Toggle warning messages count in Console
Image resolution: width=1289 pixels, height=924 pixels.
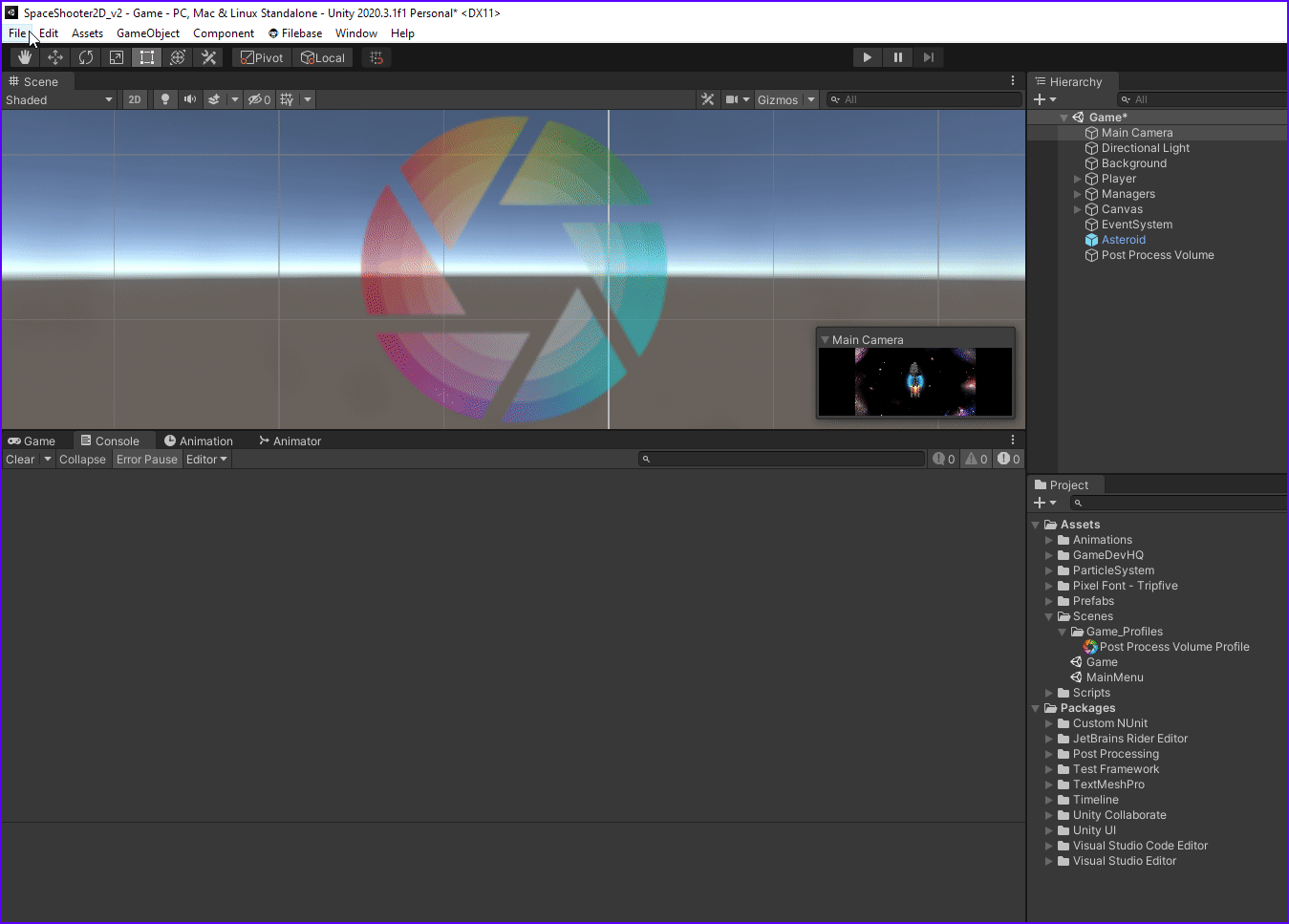[x=977, y=460]
